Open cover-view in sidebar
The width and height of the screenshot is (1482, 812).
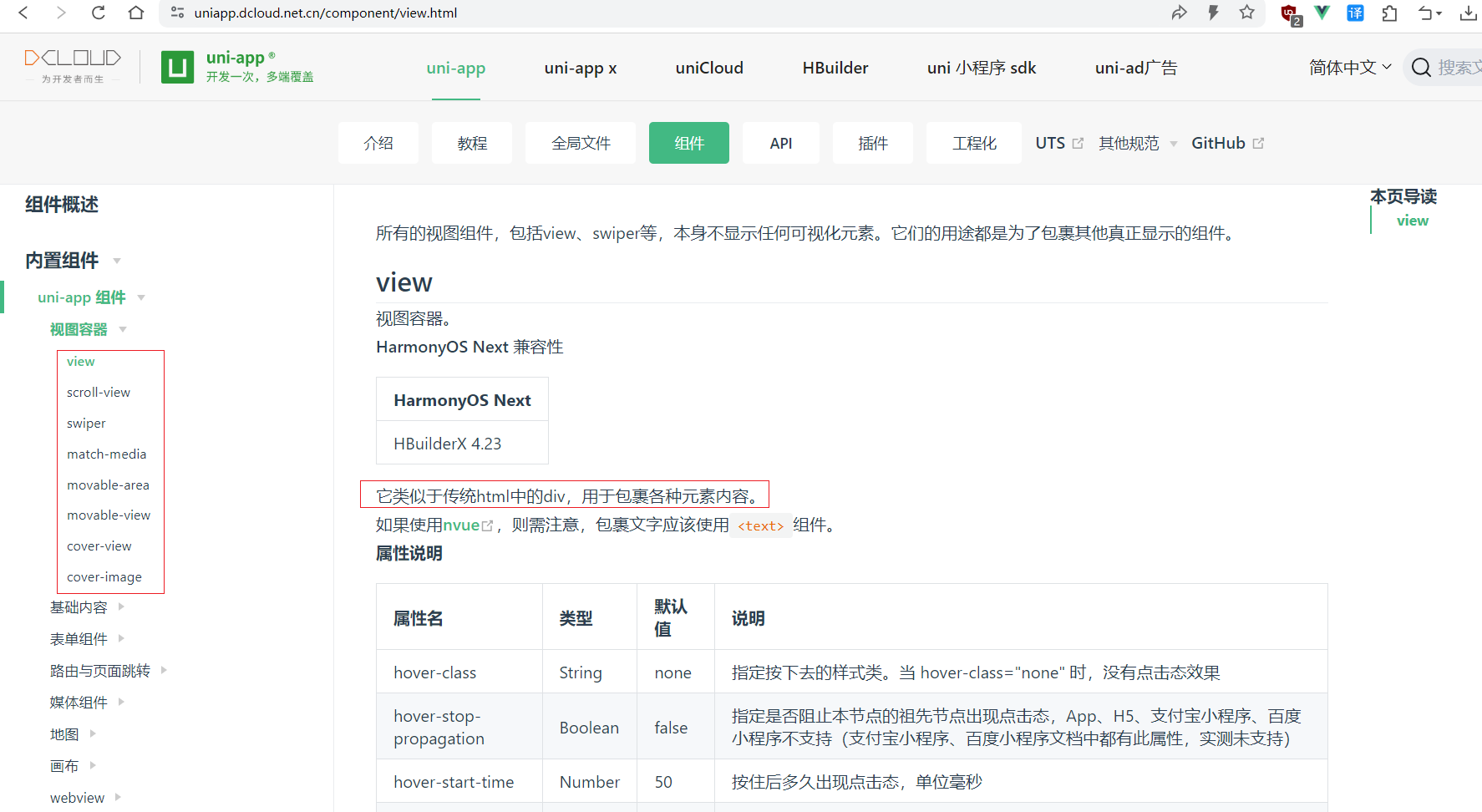click(99, 546)
